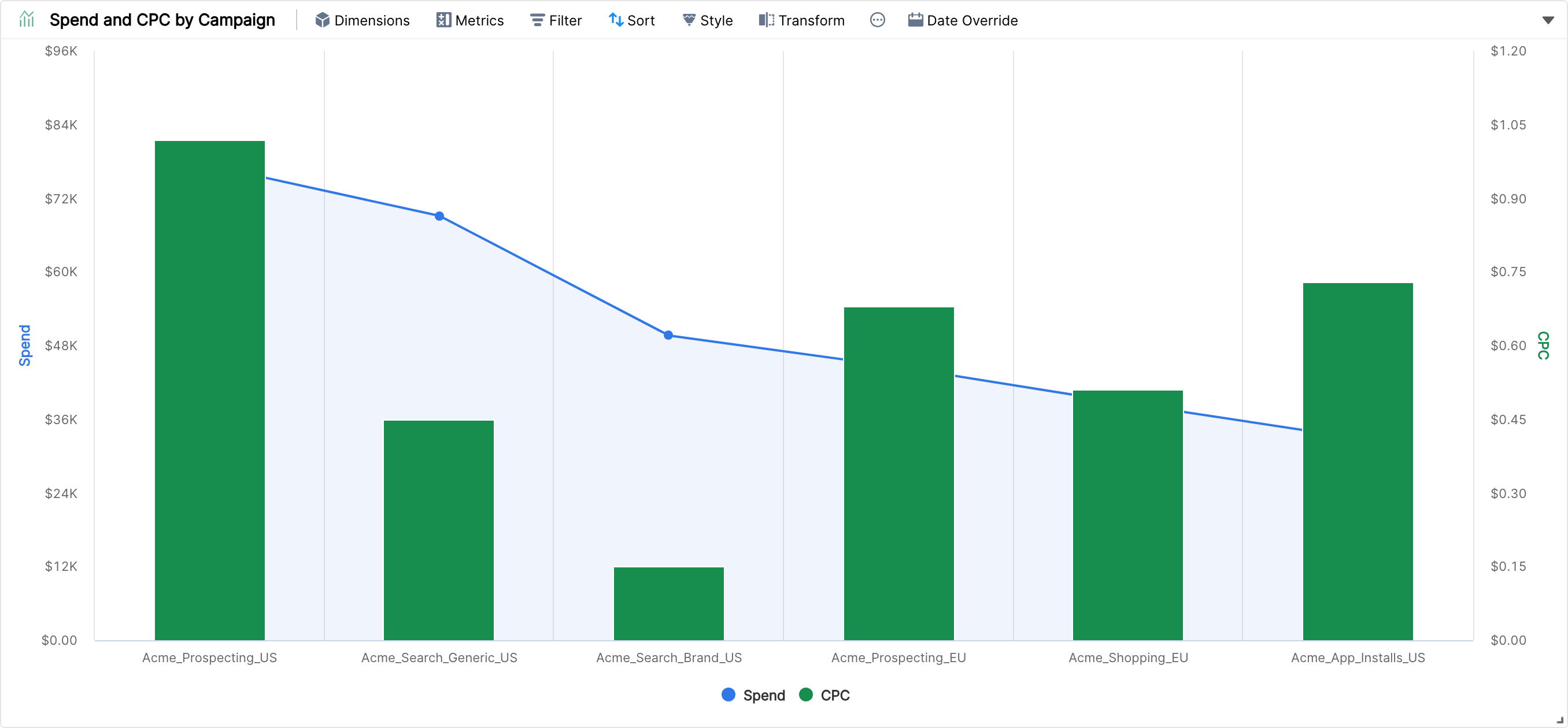Toggle Spend series in legend
The width and height of the screenshot is (1568, 728).
pyautogui.click(x=763, y=695)
